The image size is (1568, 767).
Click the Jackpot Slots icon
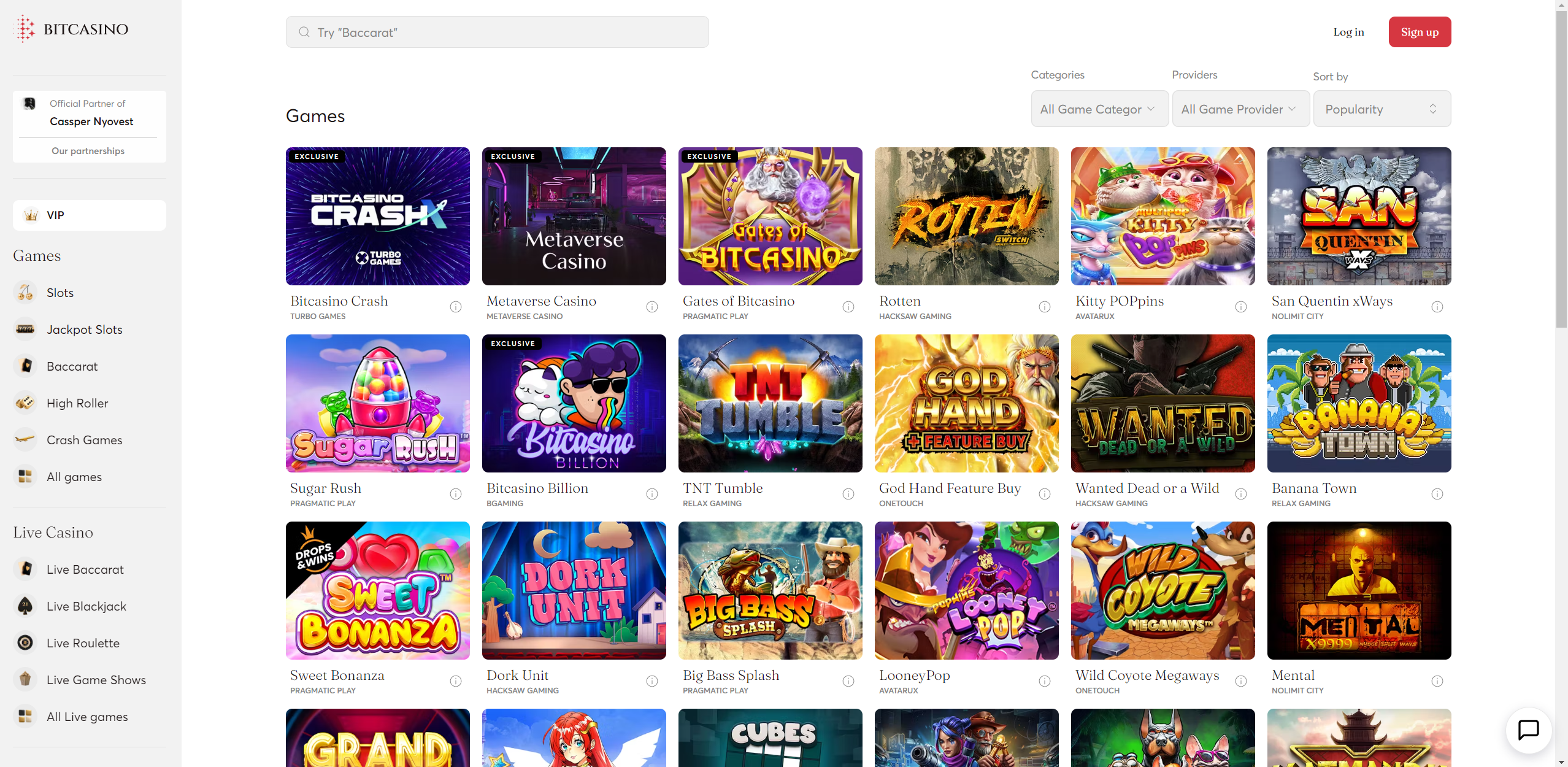[25, 330]
